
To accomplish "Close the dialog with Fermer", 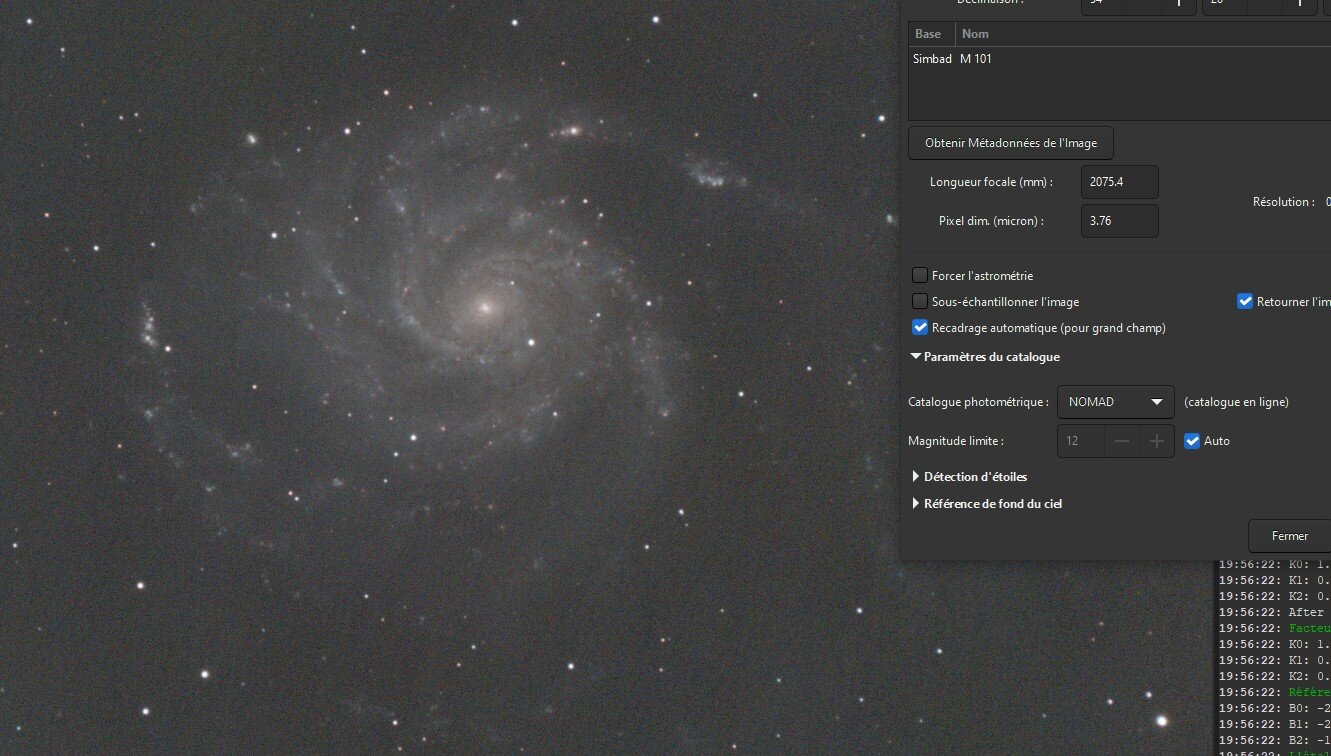I will point(1290,536).
